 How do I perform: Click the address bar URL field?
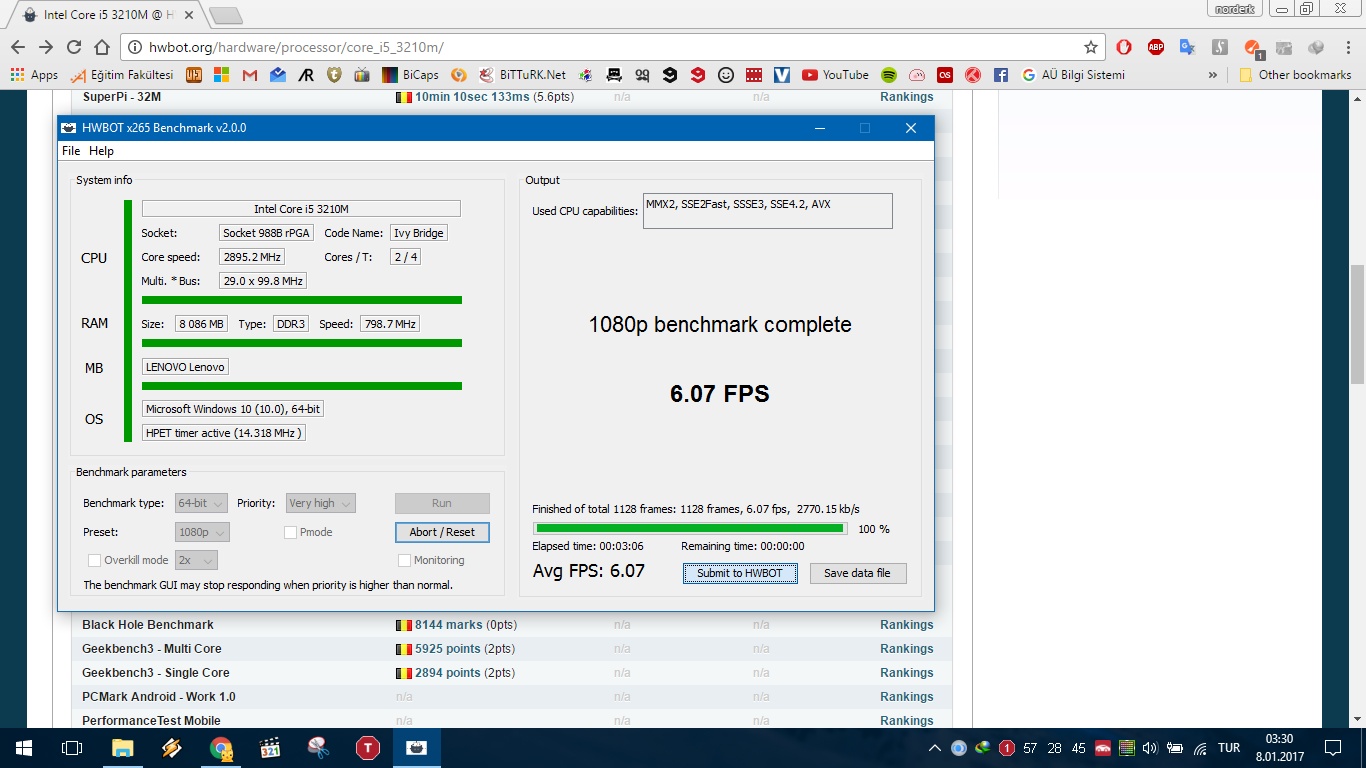pyautogui.click(x=613, y=47)
